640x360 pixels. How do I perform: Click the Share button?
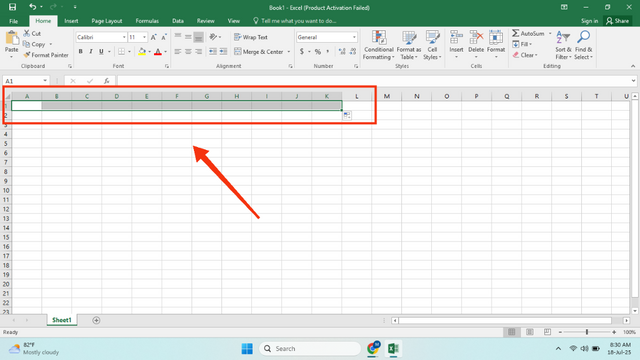point(618,21)
